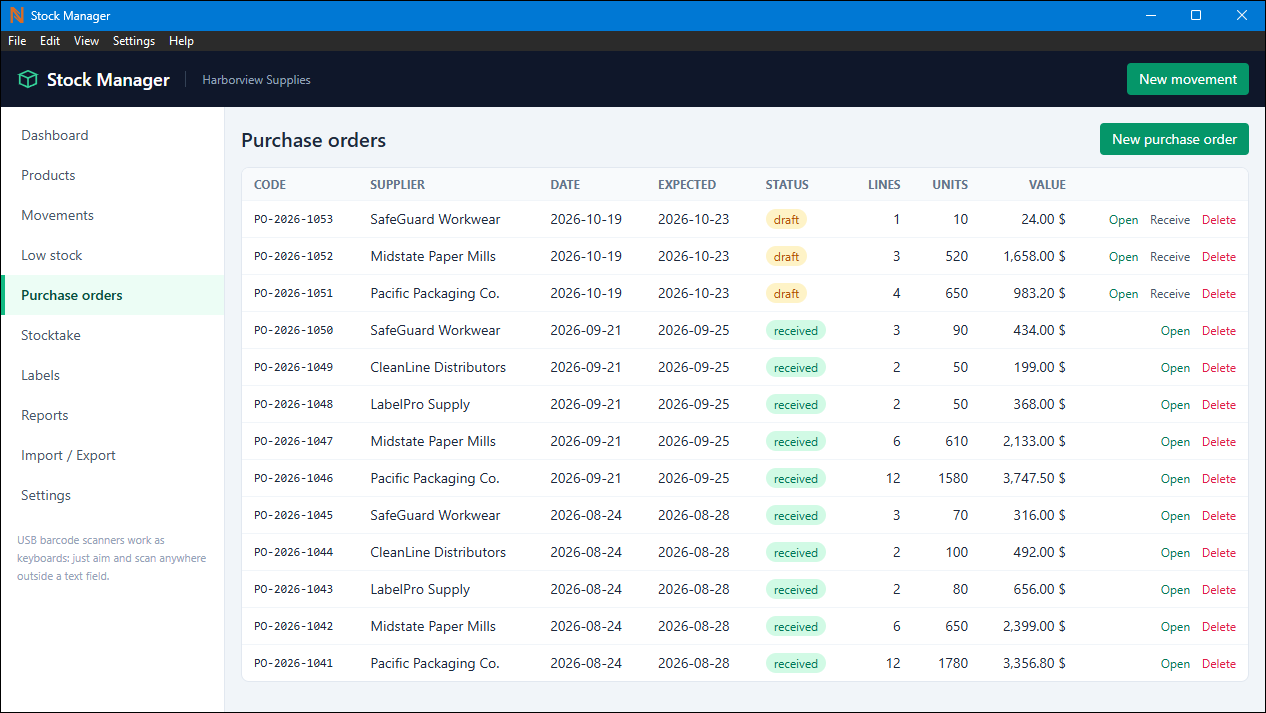Open purchase order PO-2026-1043
This screenshot has height=713, width=1266.
[x=1175, y=590]
